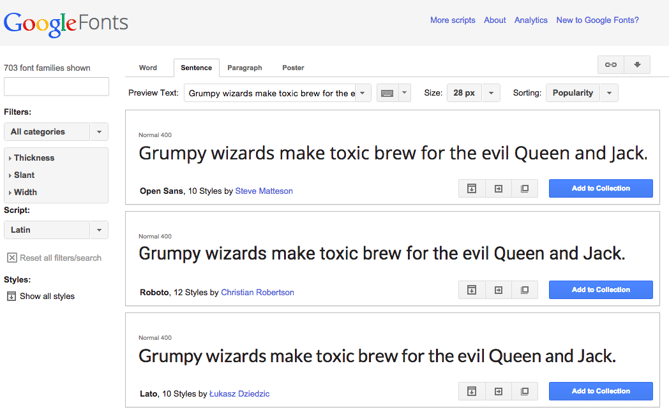
Task: Click the first action icon in Roboto row
Action: (x=471, y=290)
